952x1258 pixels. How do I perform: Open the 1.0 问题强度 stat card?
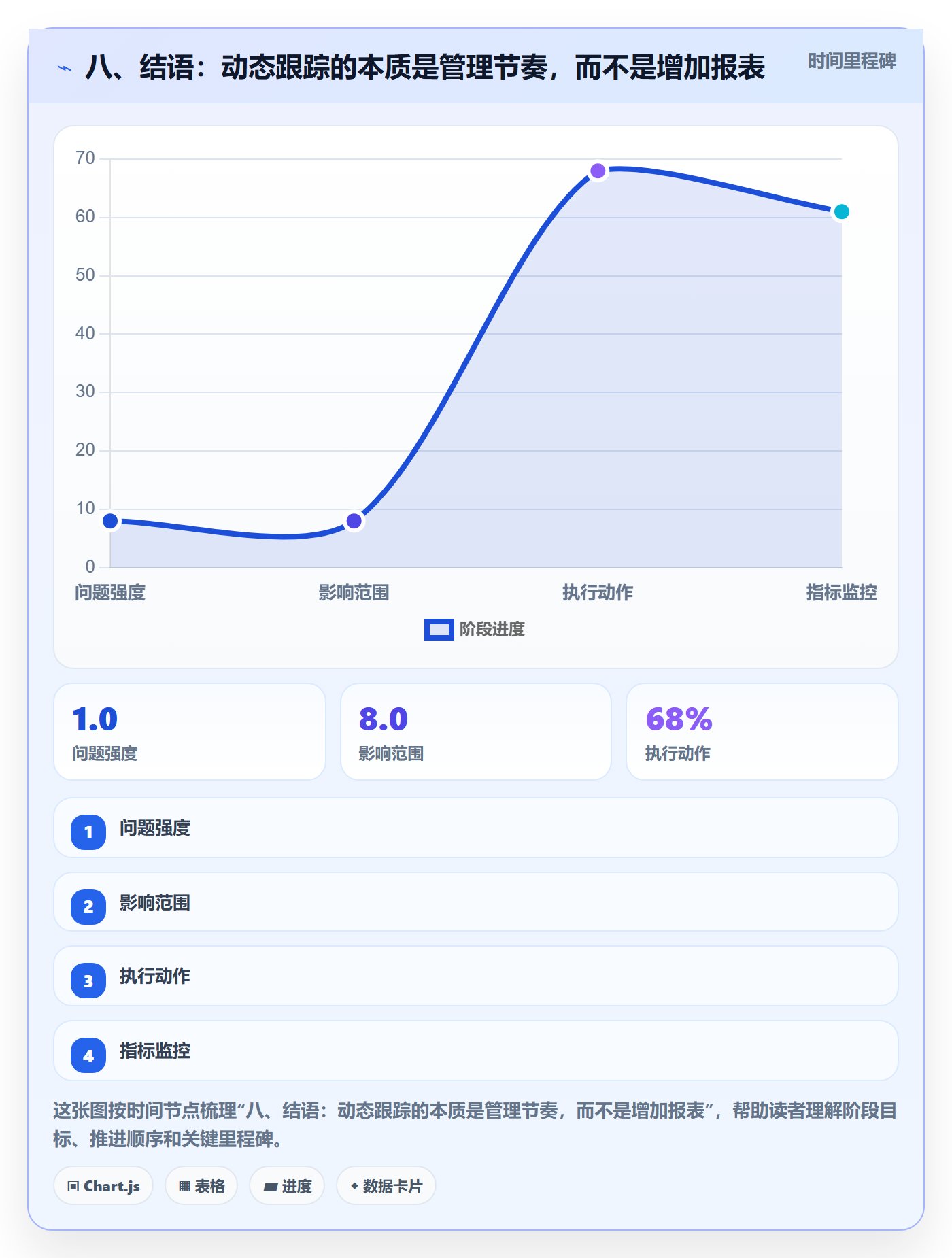(x=190, y=732)
